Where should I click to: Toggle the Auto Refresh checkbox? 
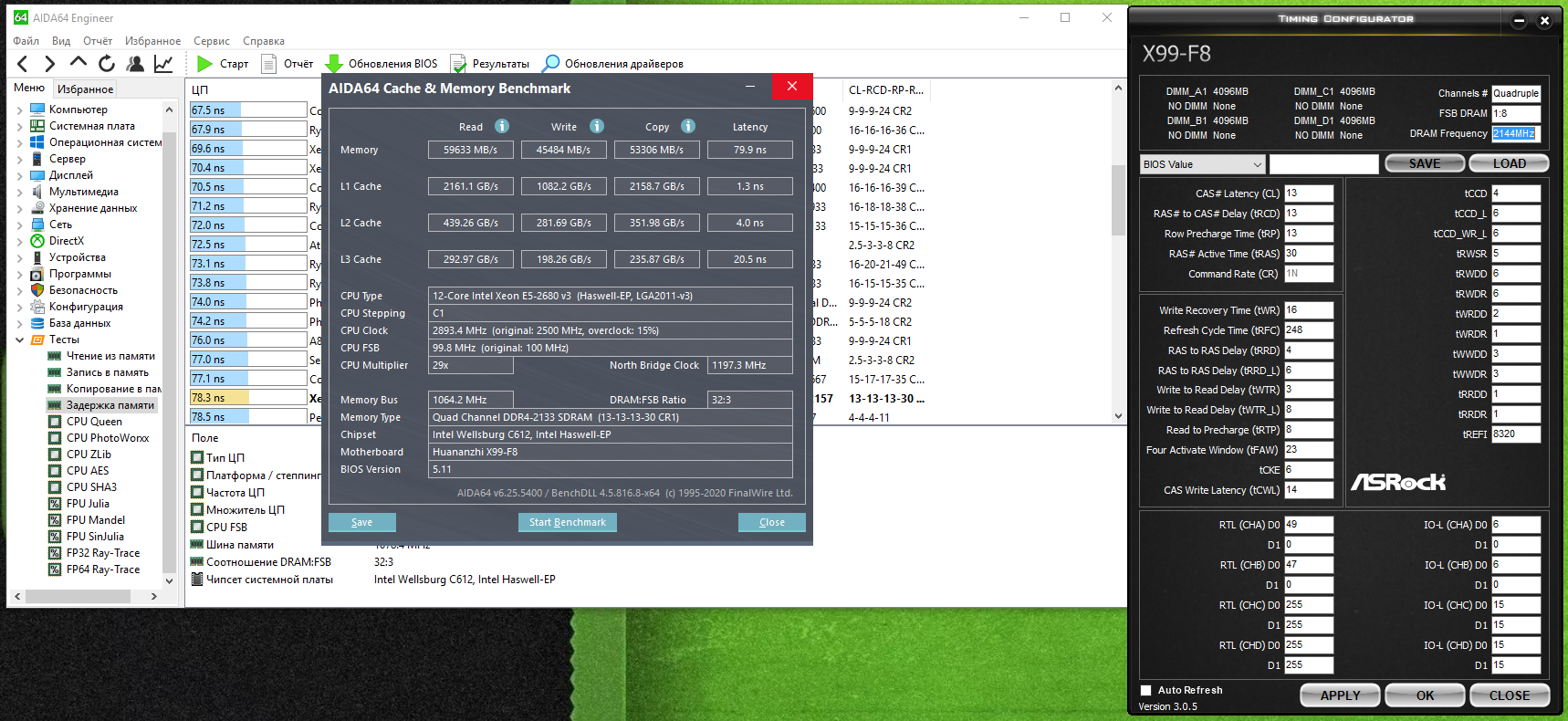click(x=1146, y=690)
